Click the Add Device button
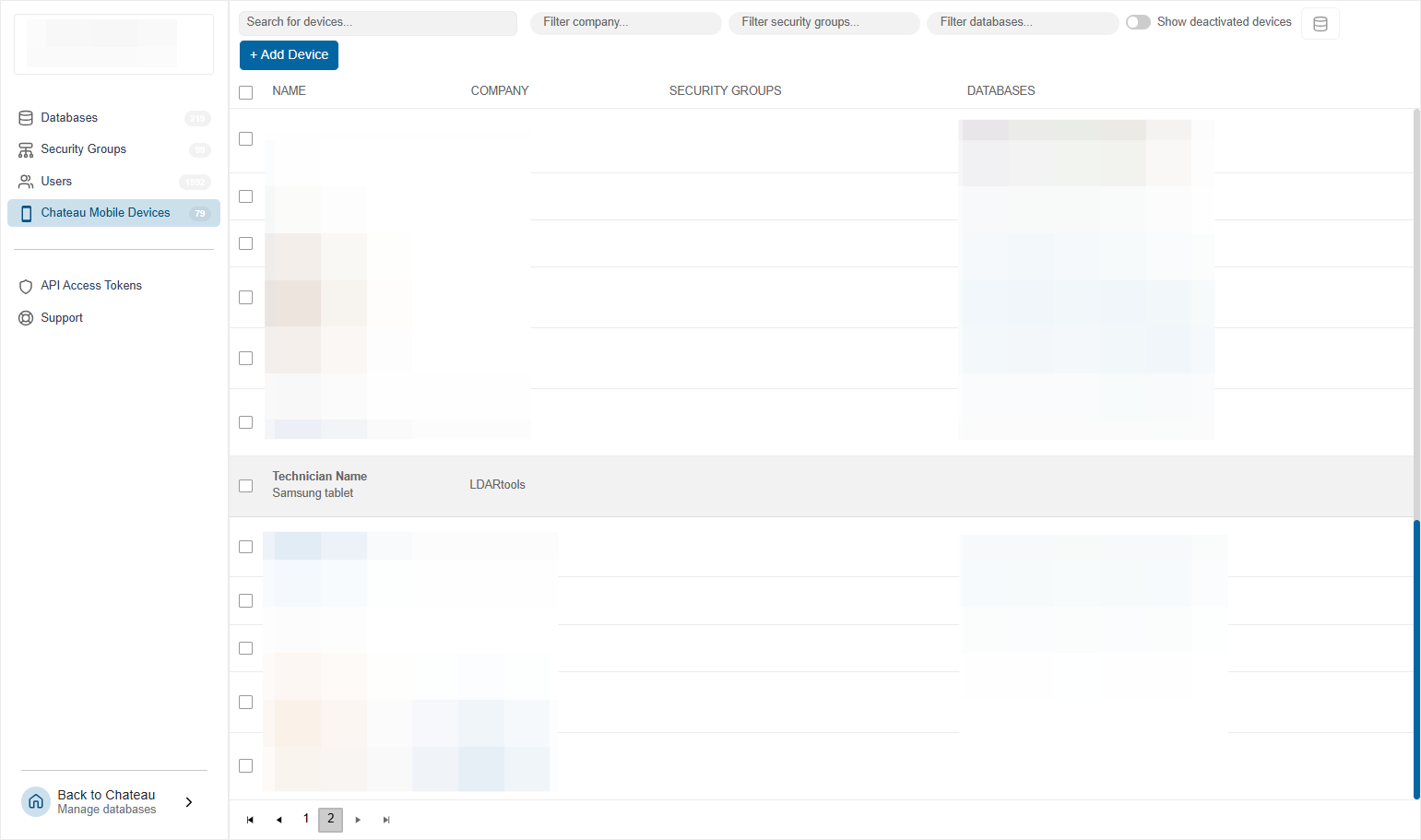 pyautogui.click(x=289, y=55)
